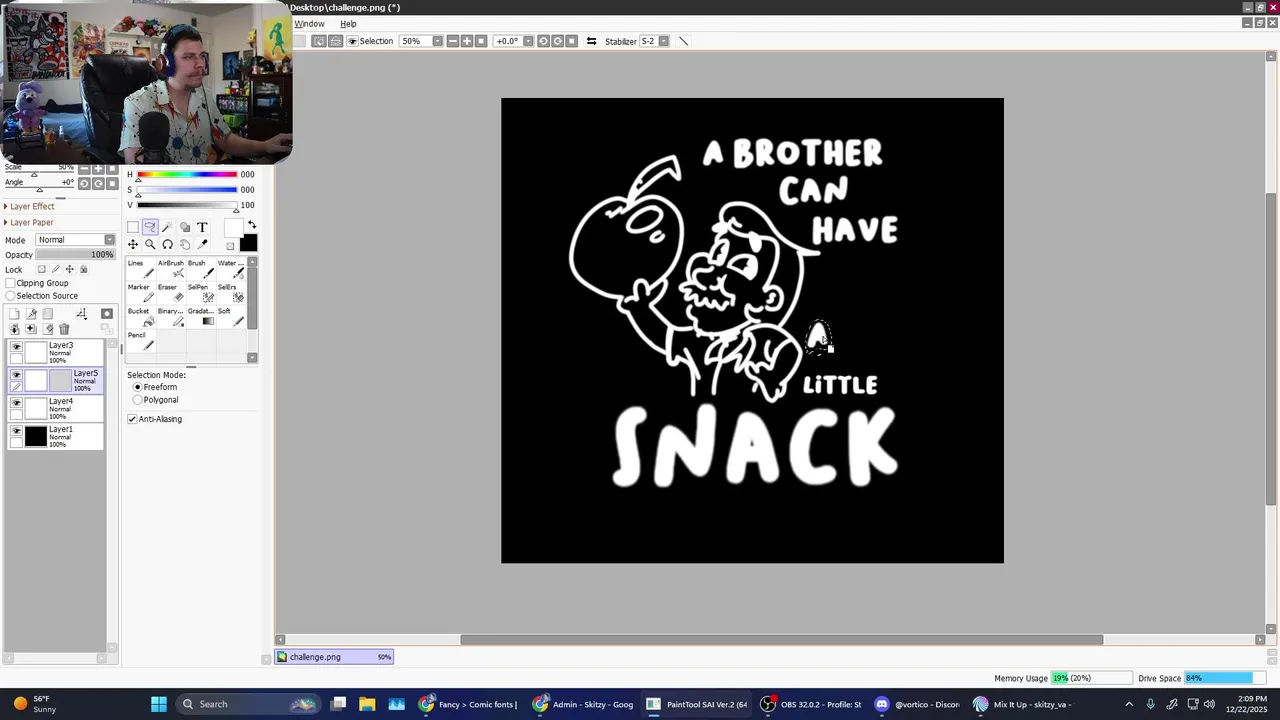Select the Eyedropper color picker tool
Viewport: 1280px width, 720px height.
(x=202, y=244)
